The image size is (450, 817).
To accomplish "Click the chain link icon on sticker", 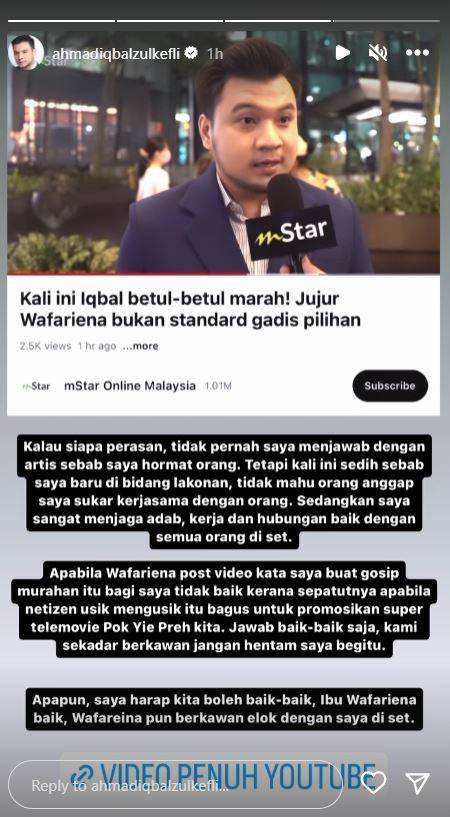I will tap(82, 775).
